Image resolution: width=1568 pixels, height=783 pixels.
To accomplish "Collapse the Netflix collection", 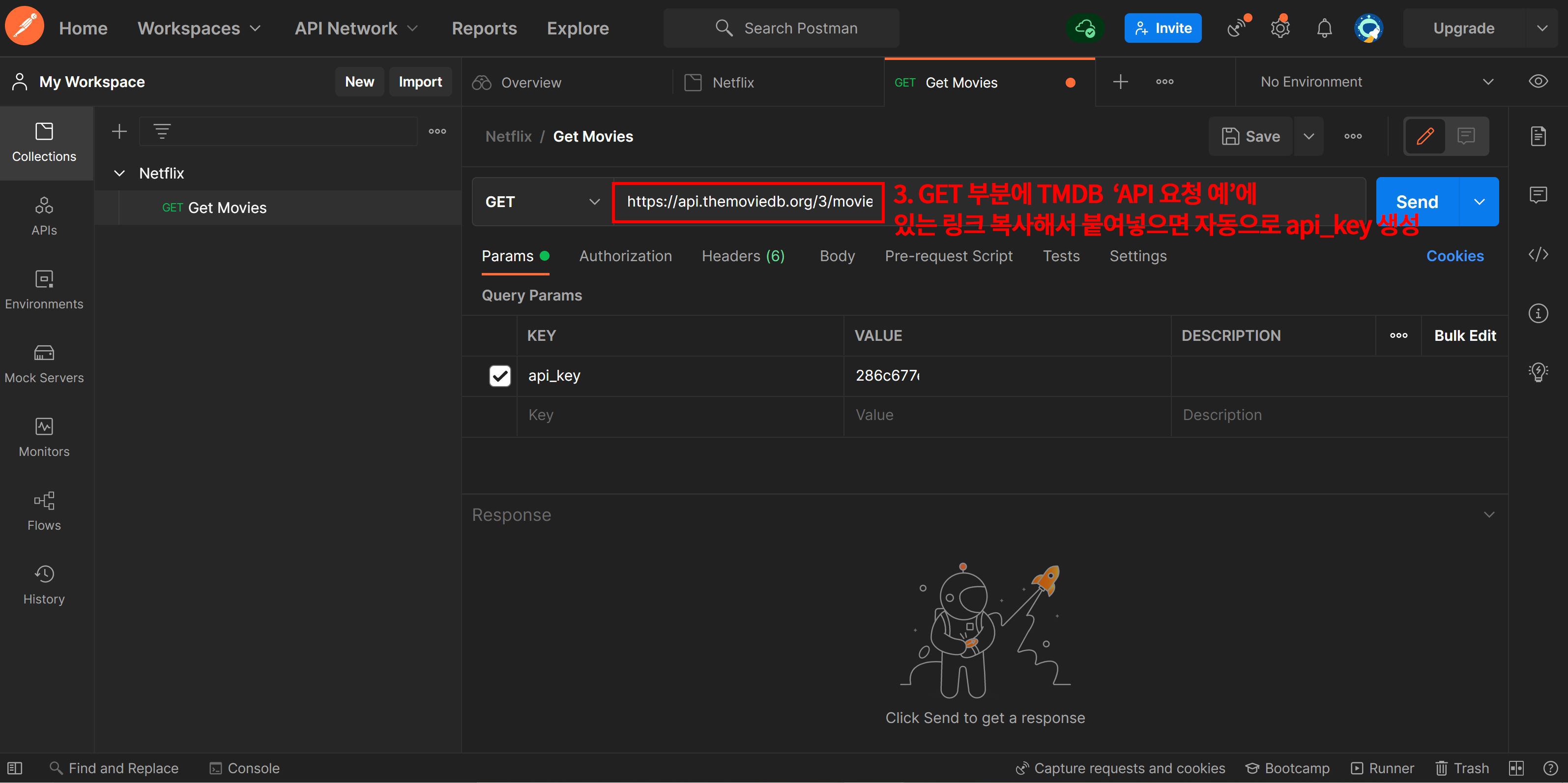I will pos(119,173).
